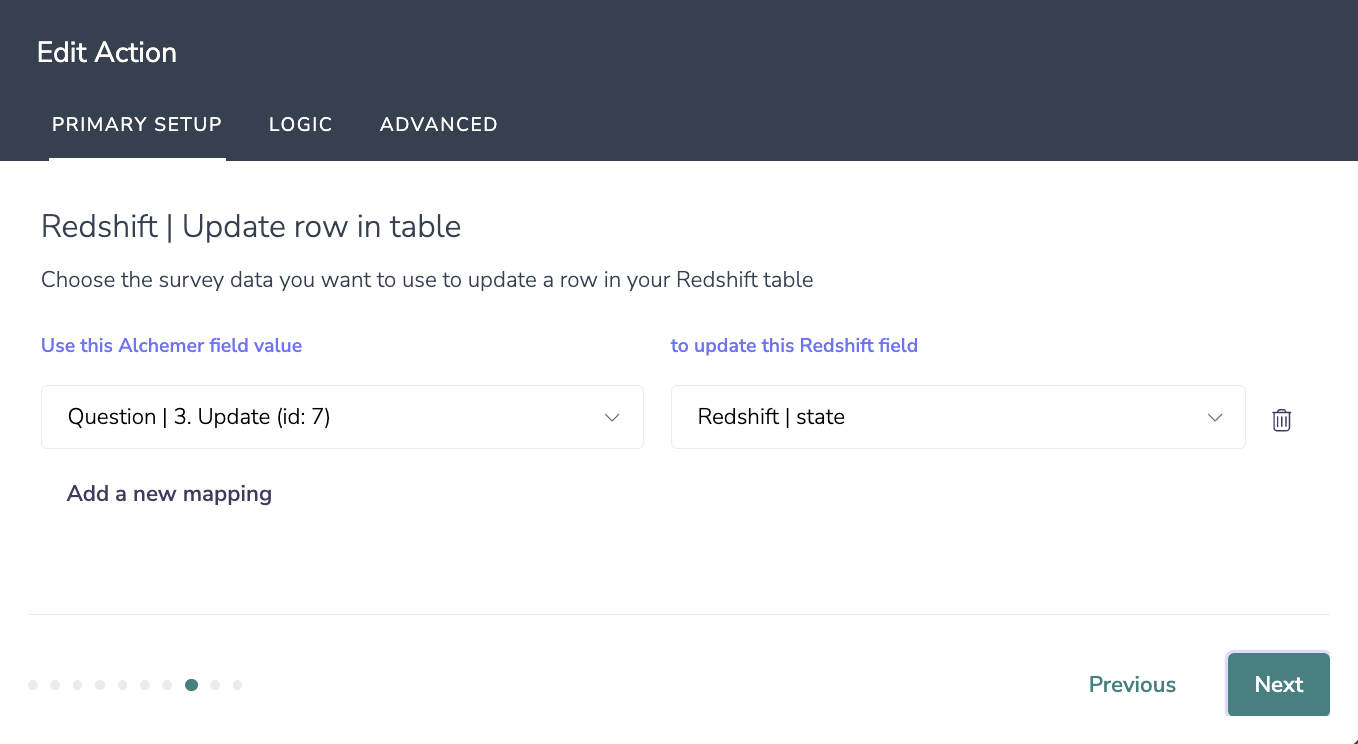Click chevron arrow in Redshift state dropdown
This screenshot has height=744, width=1358.
[x=1215, y=417]
